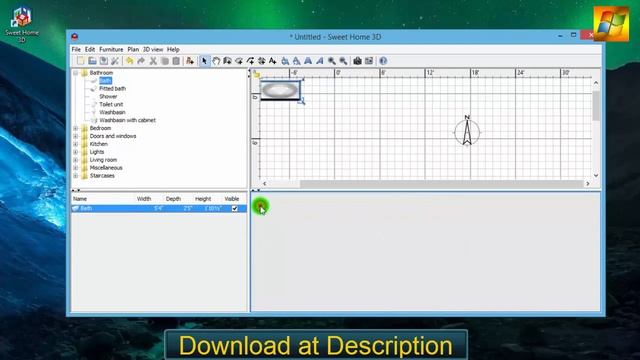Uncheck the Visible box for Bath

click(235, 209)
